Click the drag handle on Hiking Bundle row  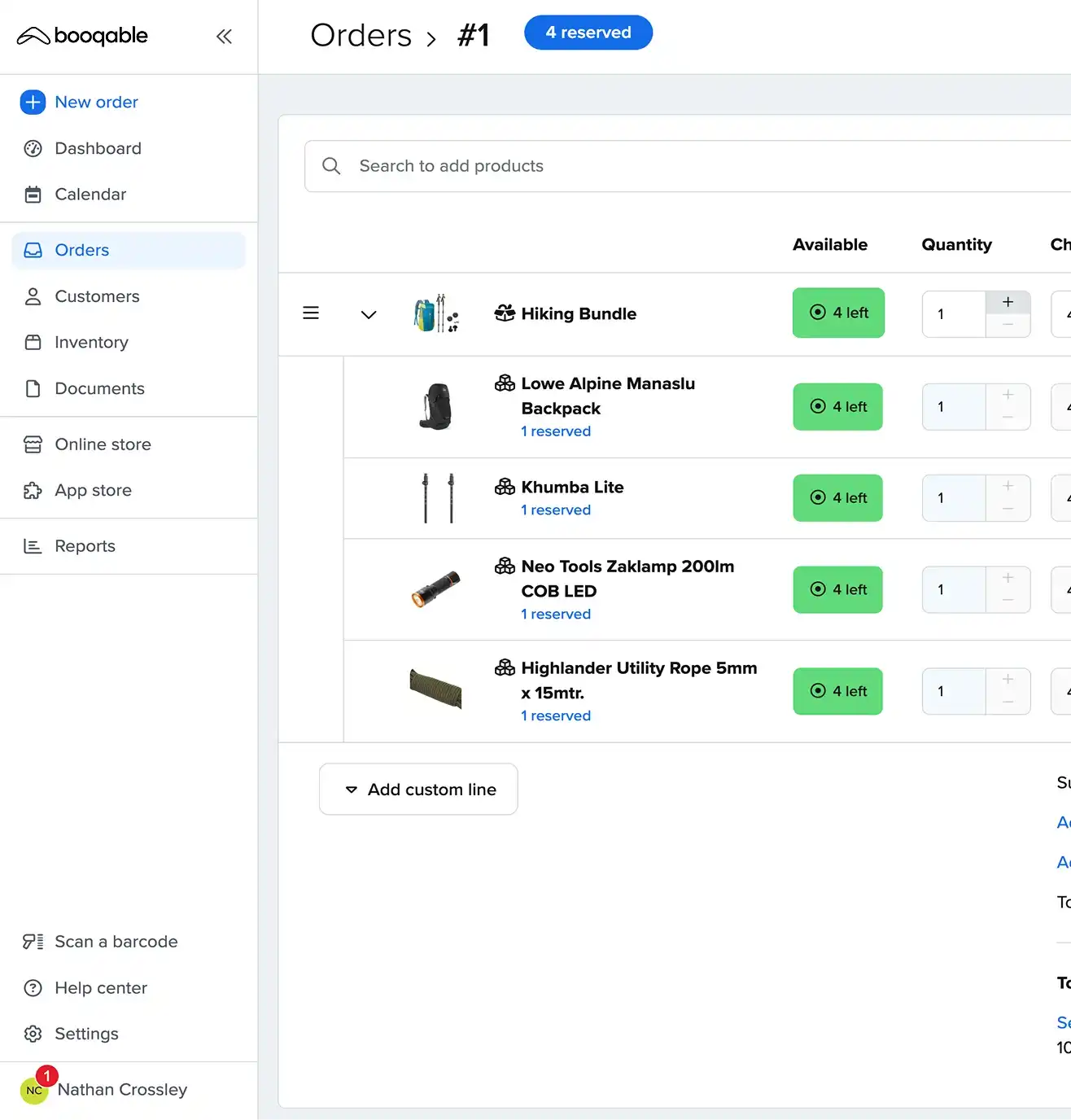[311, 313]
